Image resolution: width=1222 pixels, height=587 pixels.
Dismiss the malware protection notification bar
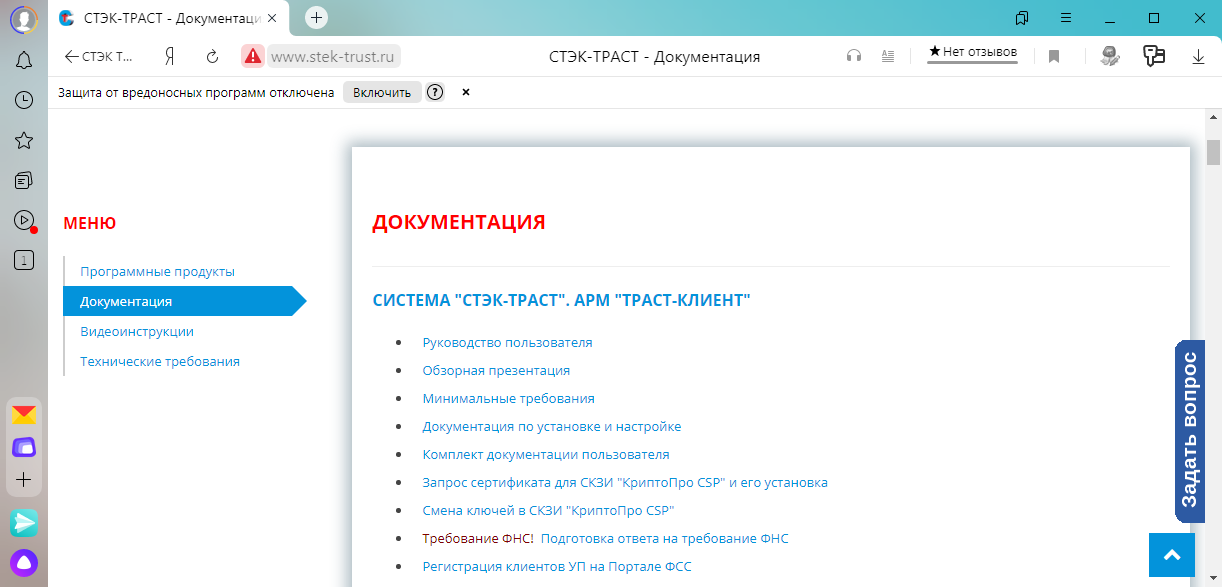coord(466,92)
